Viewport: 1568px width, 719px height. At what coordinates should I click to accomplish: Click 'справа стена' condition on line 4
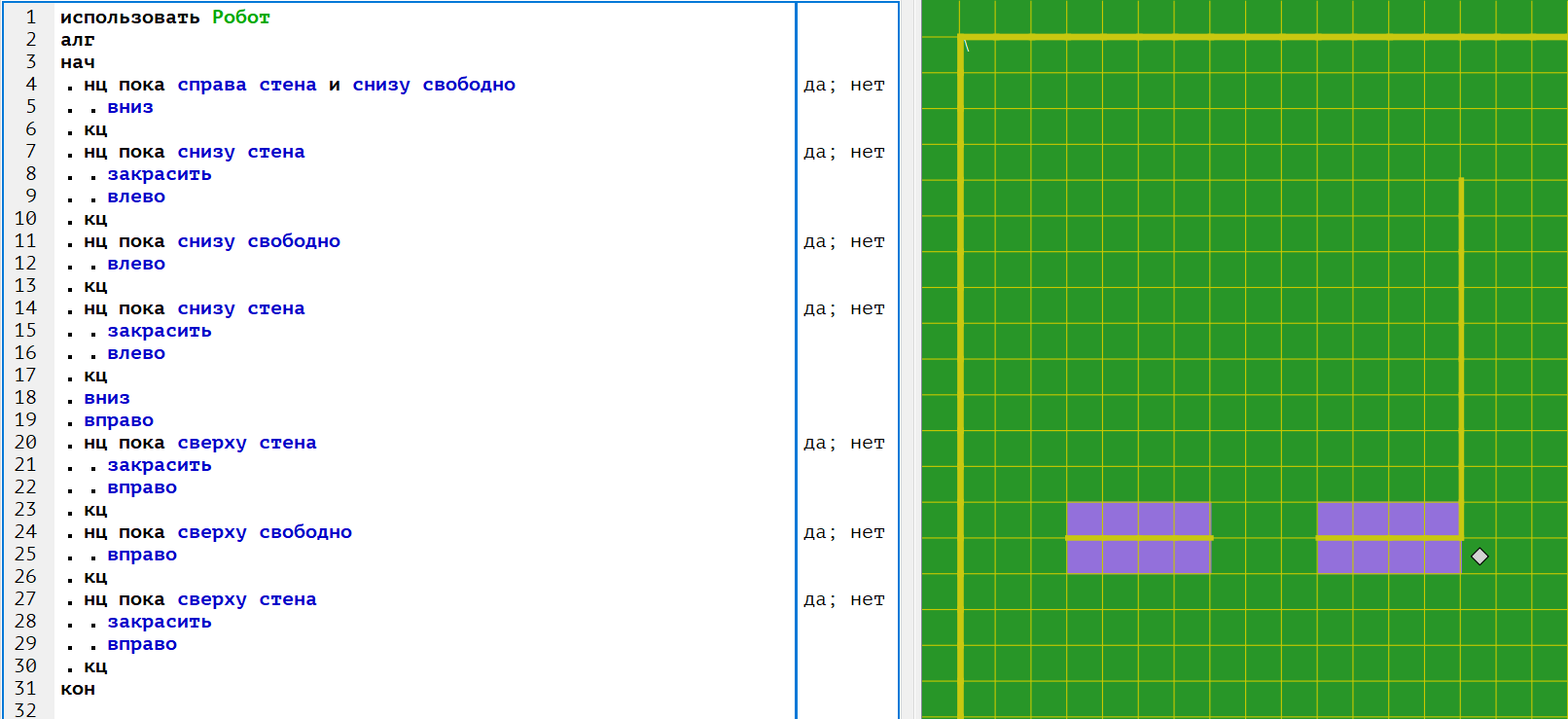pos(246,85)
